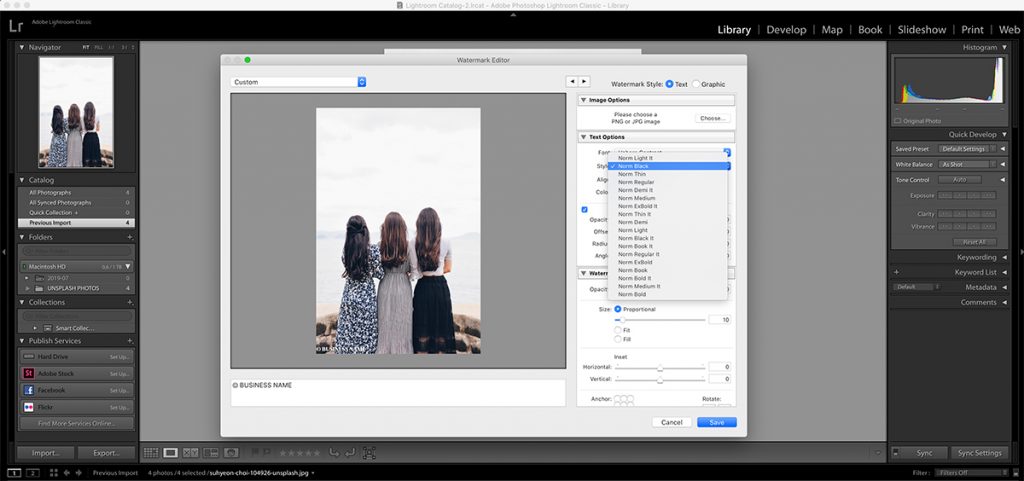Choose the Norm Bold font style
The image size is (1024, 481).
667,294
